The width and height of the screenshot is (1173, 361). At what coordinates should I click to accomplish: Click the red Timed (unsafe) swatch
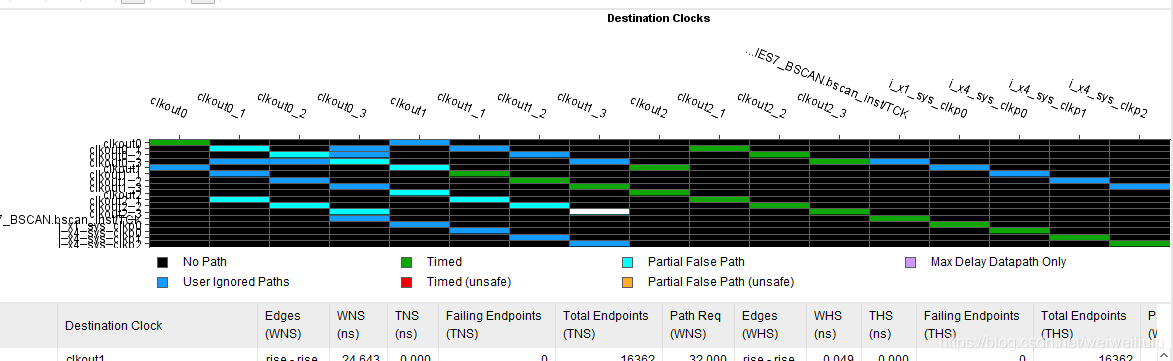point(406,283)
